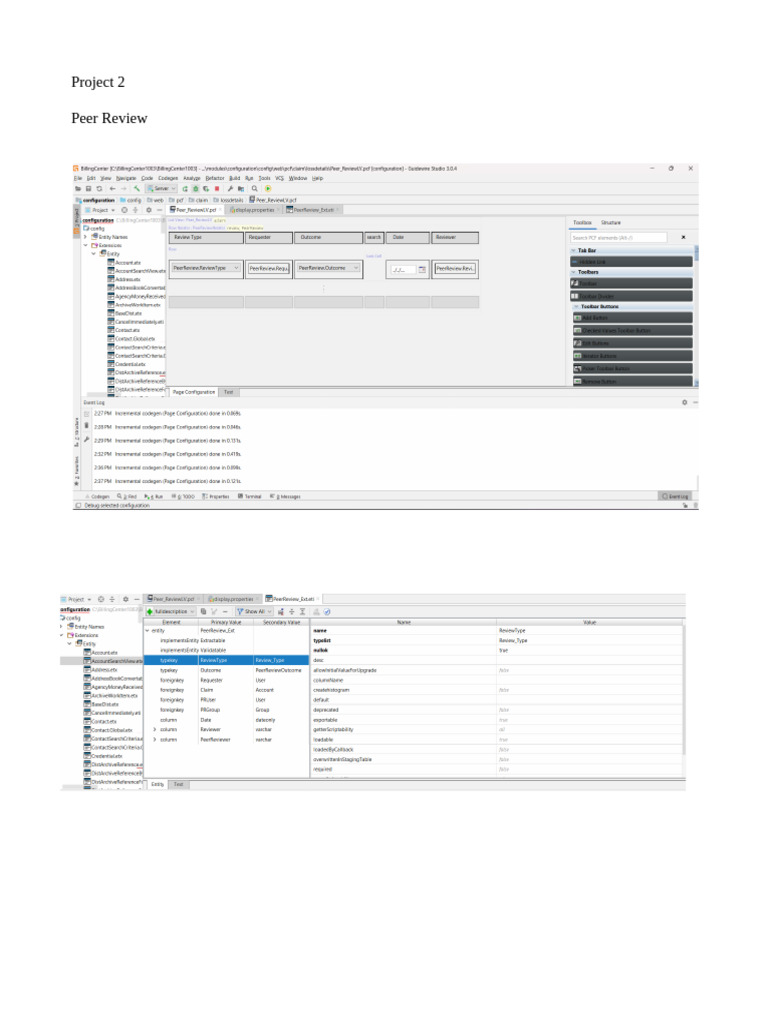Click the exportable property row
The height and width of the screenshot is (1024, 768).
coord(498,720)
